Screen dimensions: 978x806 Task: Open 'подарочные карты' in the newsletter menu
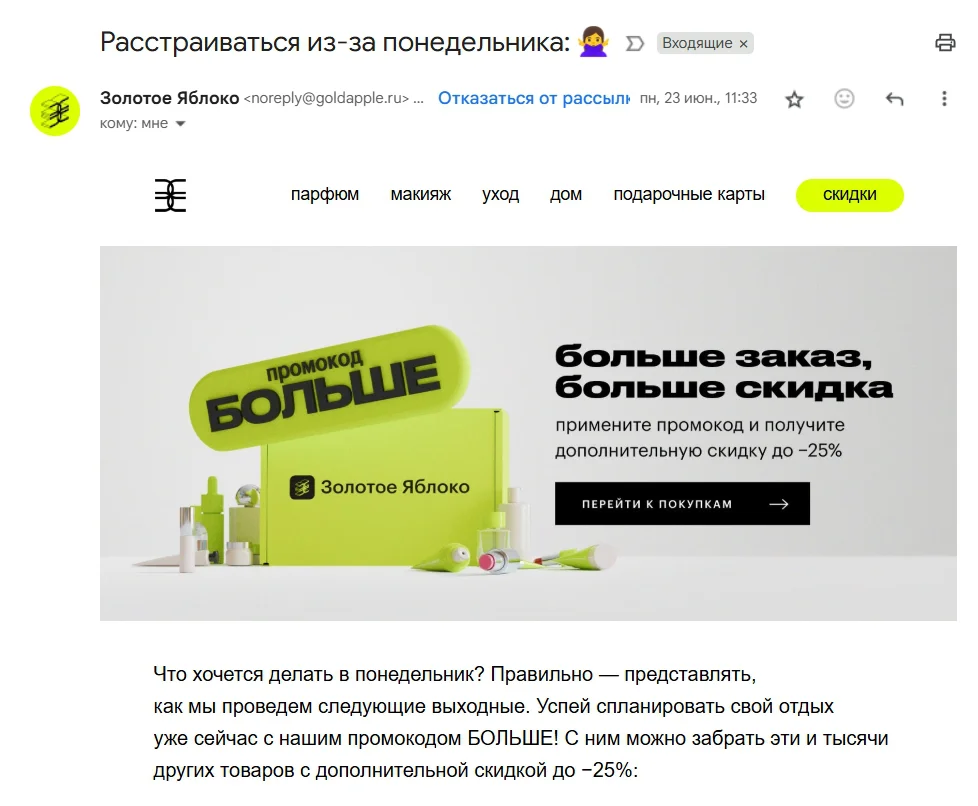coord(689,194)
